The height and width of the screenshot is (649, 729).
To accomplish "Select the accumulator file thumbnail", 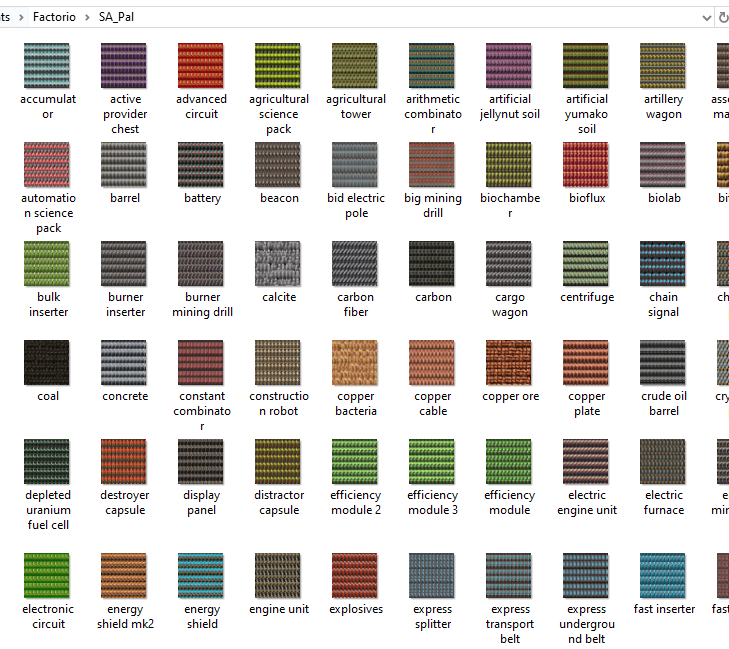I will [46, 66].
